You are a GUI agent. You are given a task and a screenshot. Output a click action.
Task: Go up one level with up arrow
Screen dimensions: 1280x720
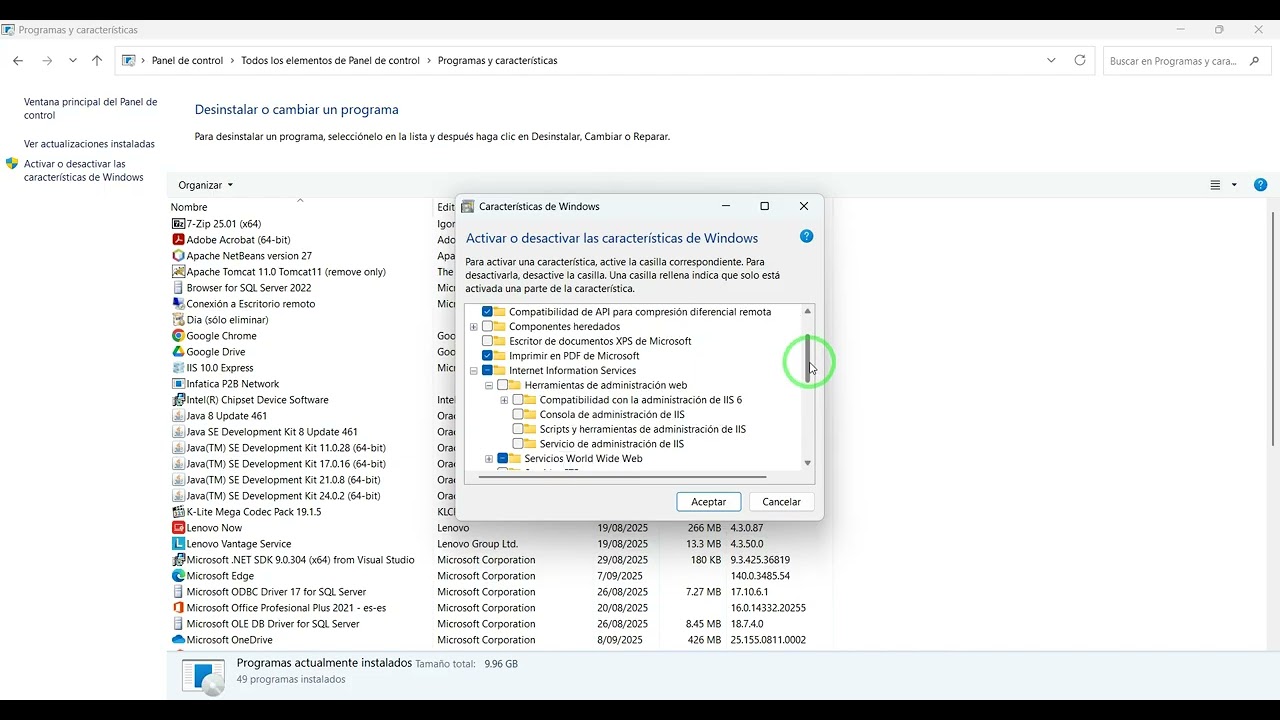click(97, 60)
